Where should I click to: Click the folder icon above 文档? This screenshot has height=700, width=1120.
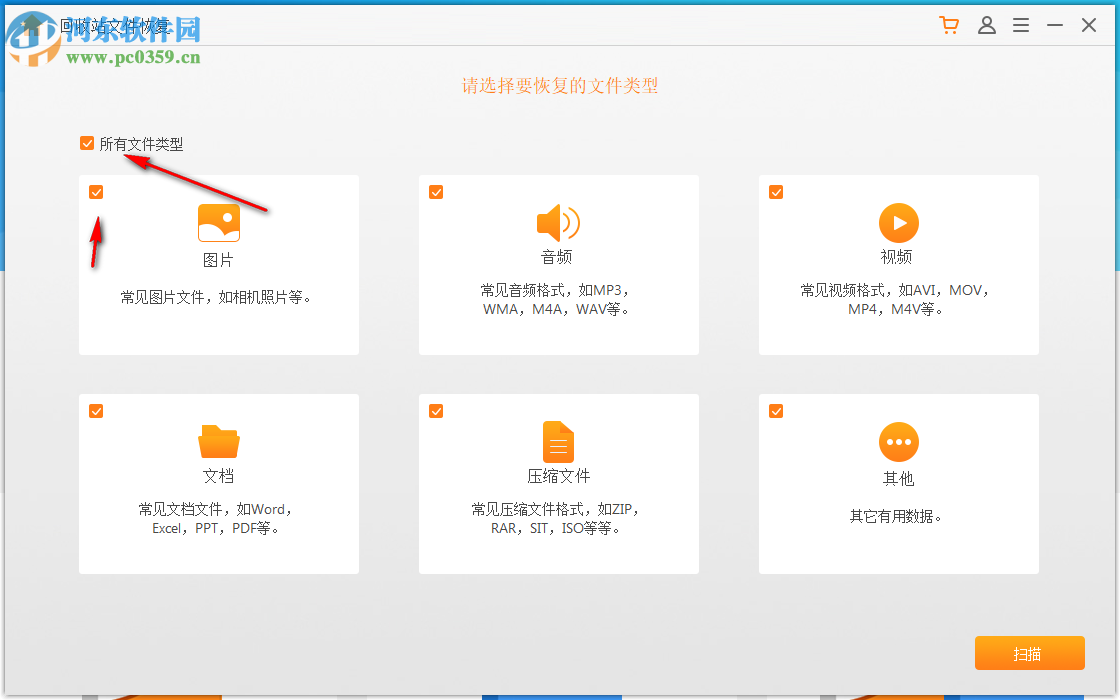click(218, 441)
